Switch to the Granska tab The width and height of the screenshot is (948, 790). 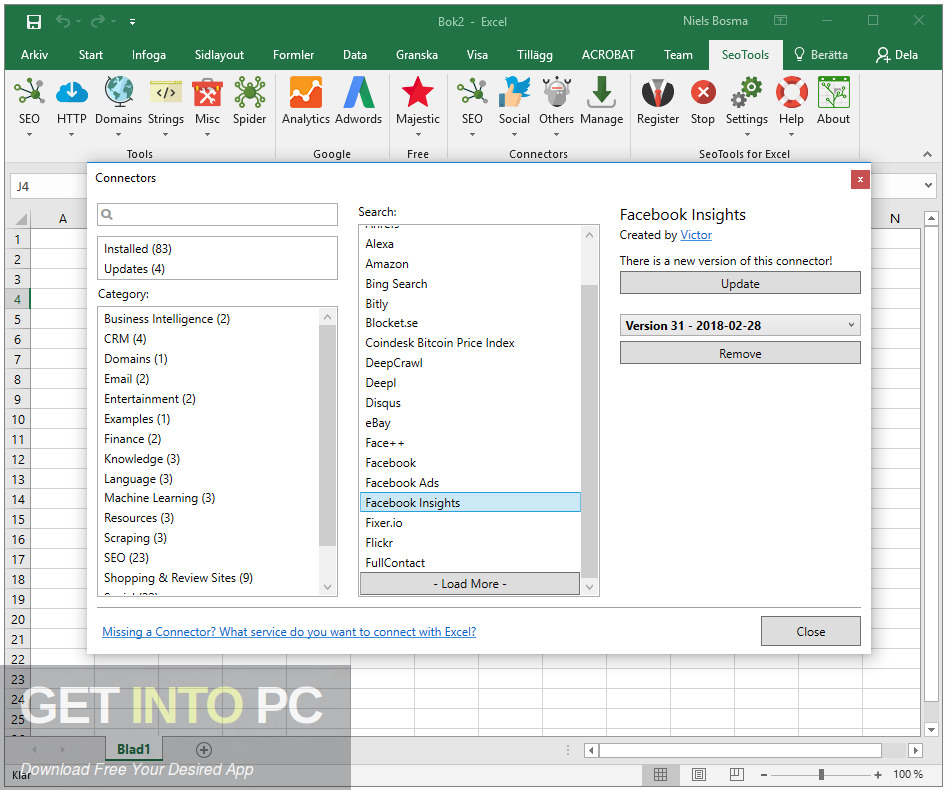(417, 55)
